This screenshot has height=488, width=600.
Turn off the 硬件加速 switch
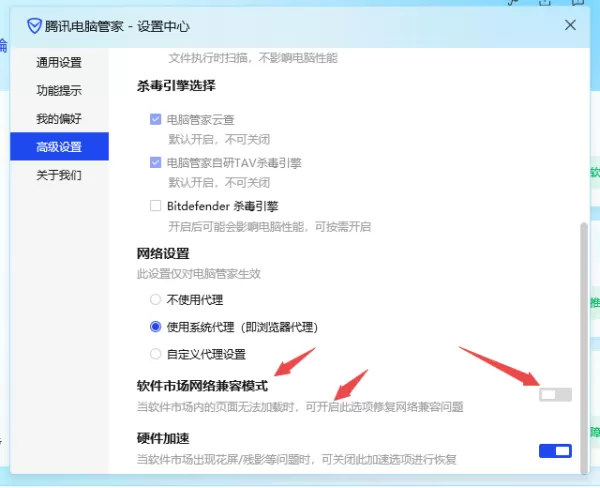pyautogui.click(x=555, y=451)
